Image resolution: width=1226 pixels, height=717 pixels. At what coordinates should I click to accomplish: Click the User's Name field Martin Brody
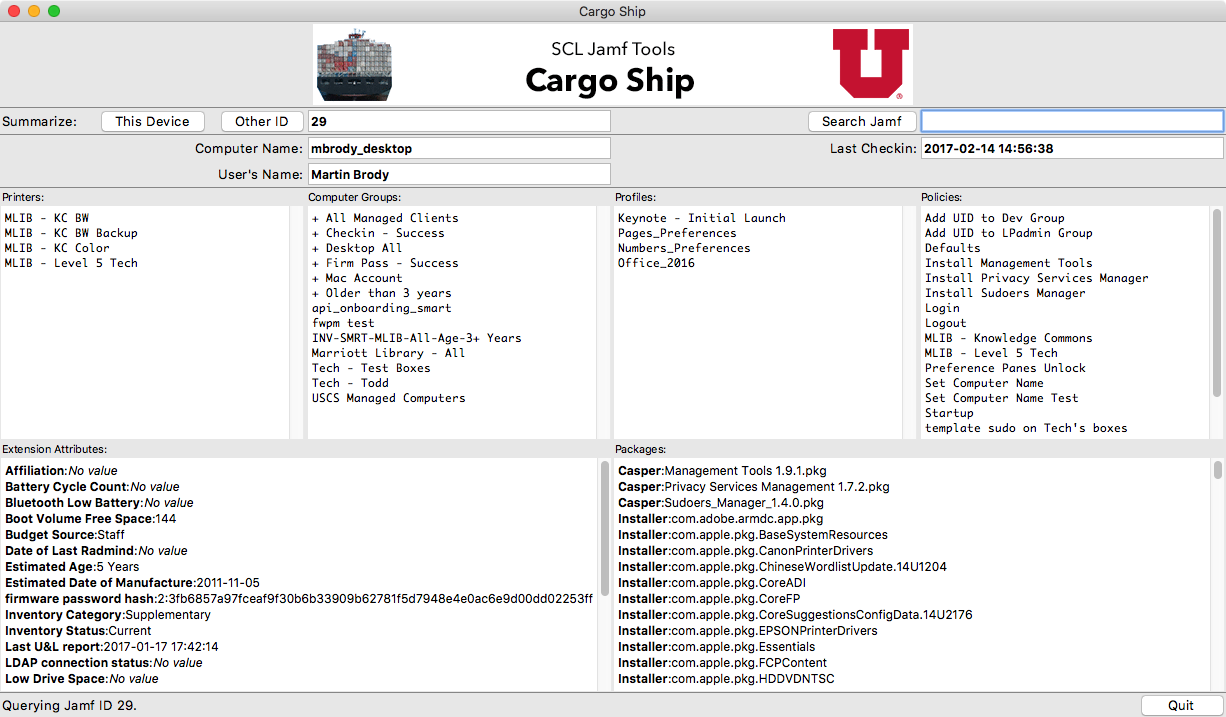[458, 174]
